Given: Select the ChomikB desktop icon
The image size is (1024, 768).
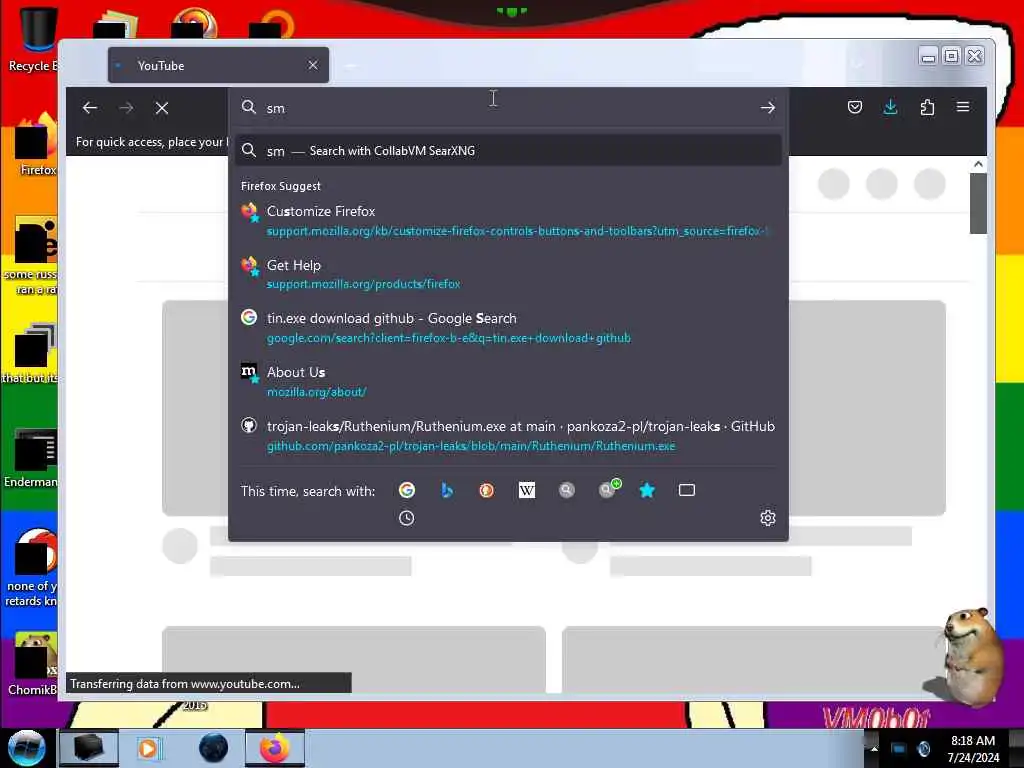Looking at the screenshot, I should pyautogui.click(x=33, y=664).
